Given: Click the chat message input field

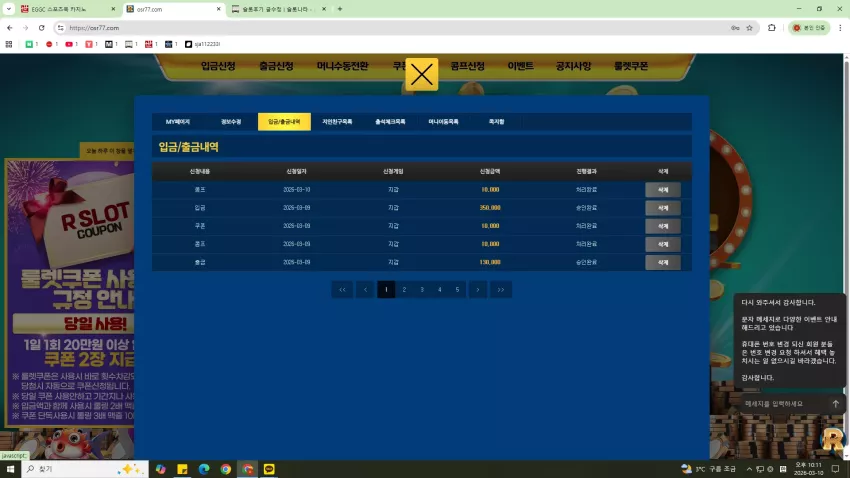Looking at the screenshot, I should click(x=785, y=404).
